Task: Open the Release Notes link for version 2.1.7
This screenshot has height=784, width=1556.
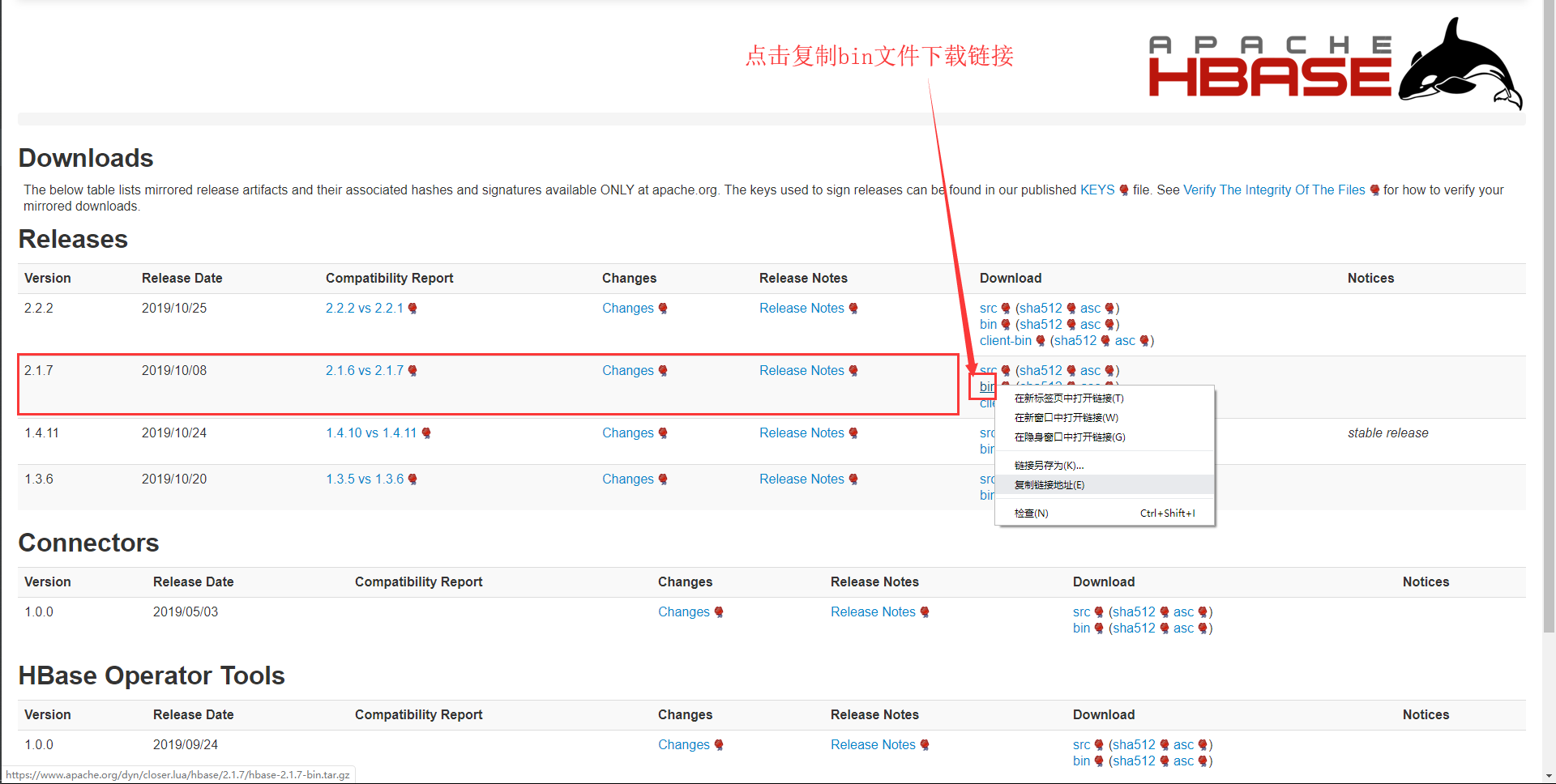Action: (x=802, y=370)
